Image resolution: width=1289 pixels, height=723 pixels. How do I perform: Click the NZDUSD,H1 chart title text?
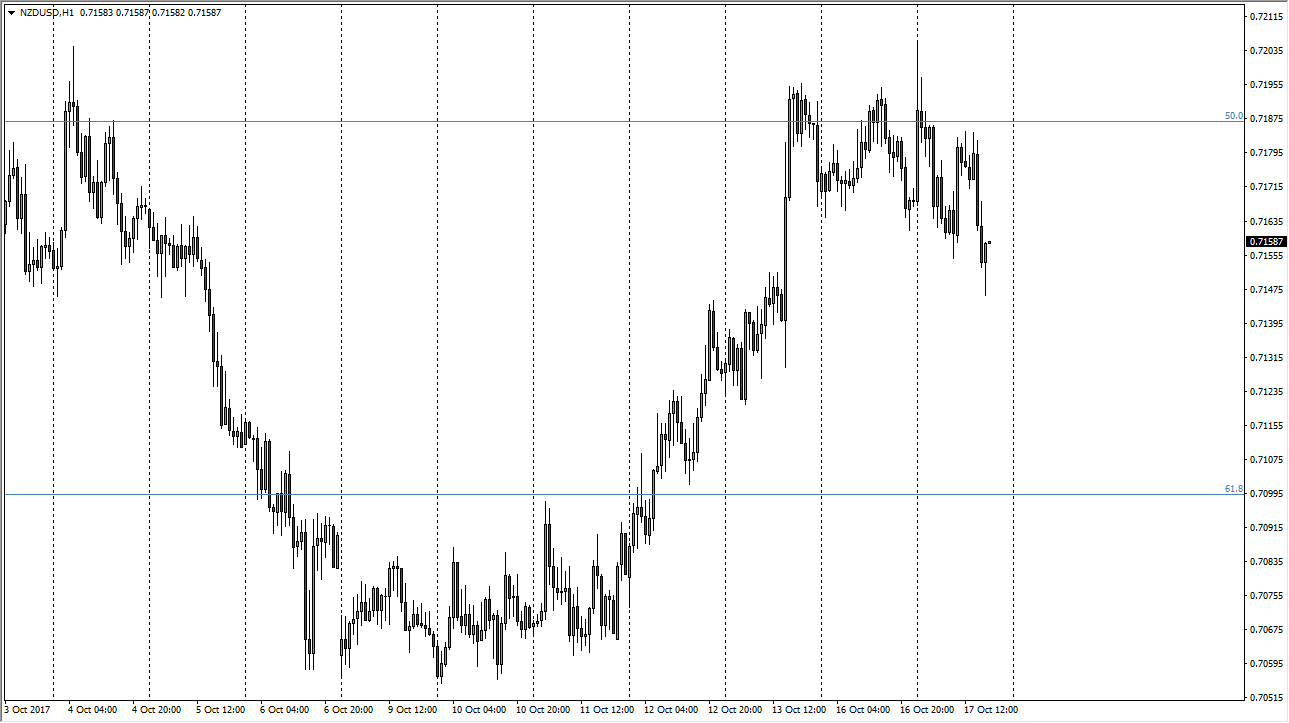(46, 13)
